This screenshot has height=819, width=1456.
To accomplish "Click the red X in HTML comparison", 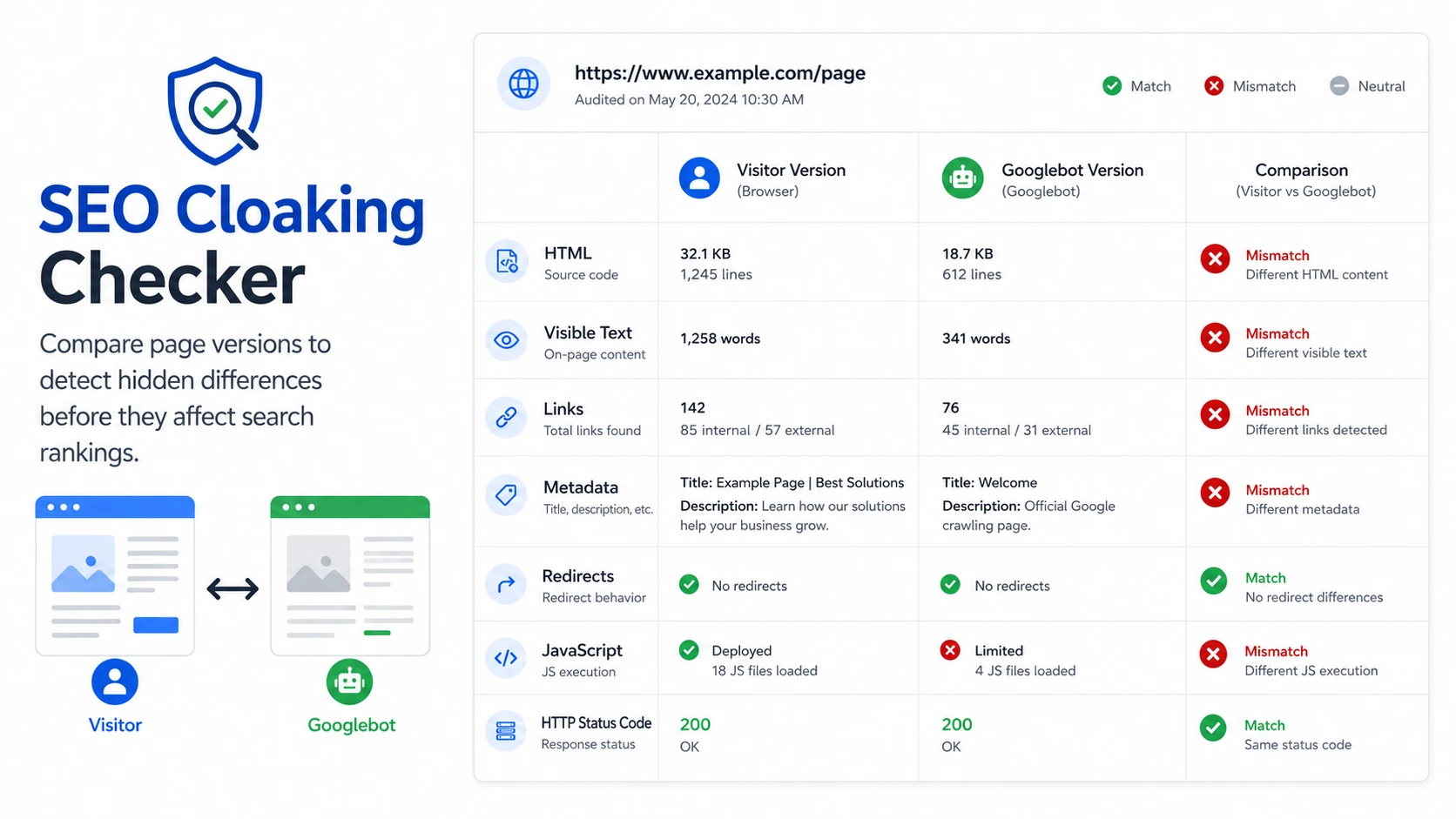I will 1215,258.
